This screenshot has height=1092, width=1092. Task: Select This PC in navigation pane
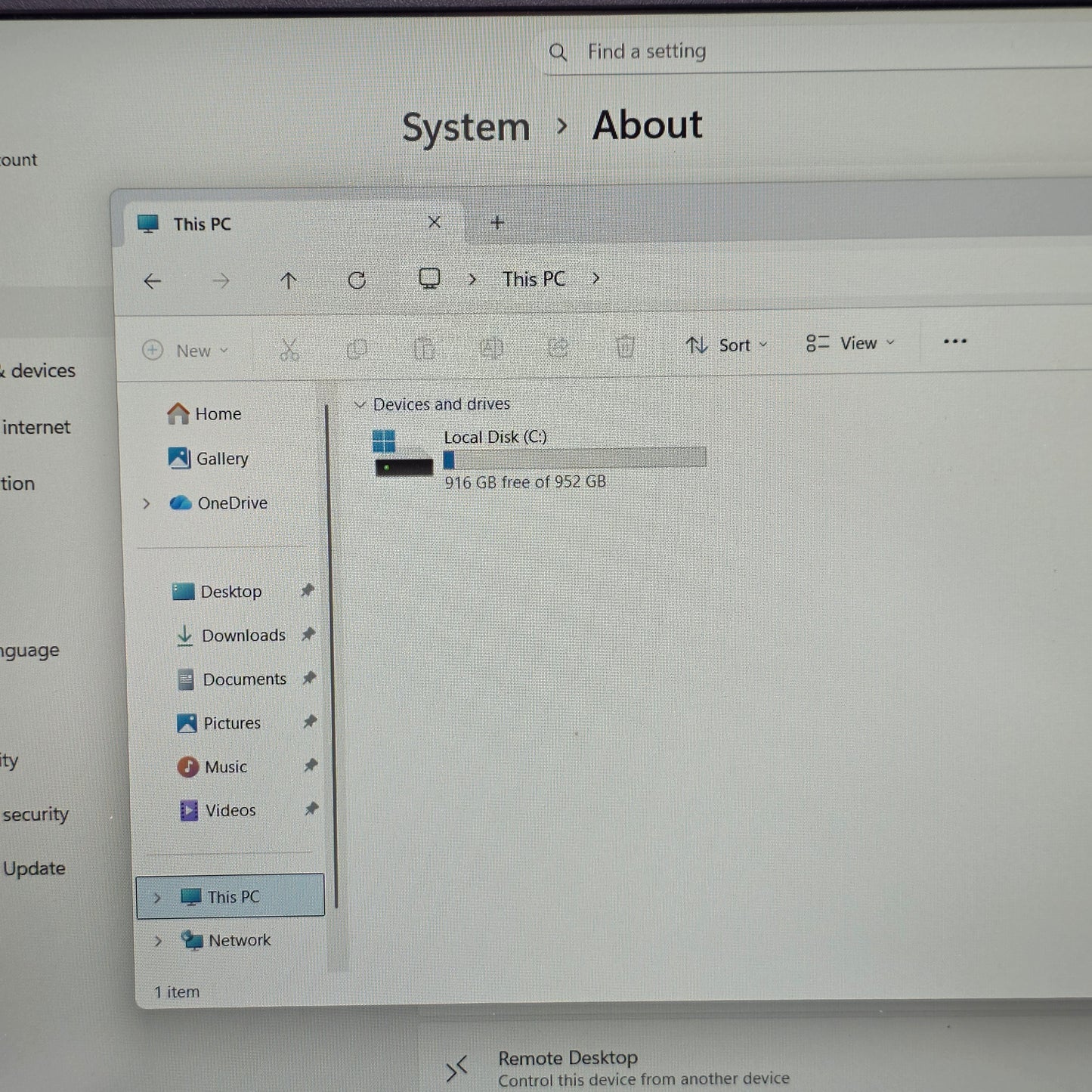click(x=230, y=896)
